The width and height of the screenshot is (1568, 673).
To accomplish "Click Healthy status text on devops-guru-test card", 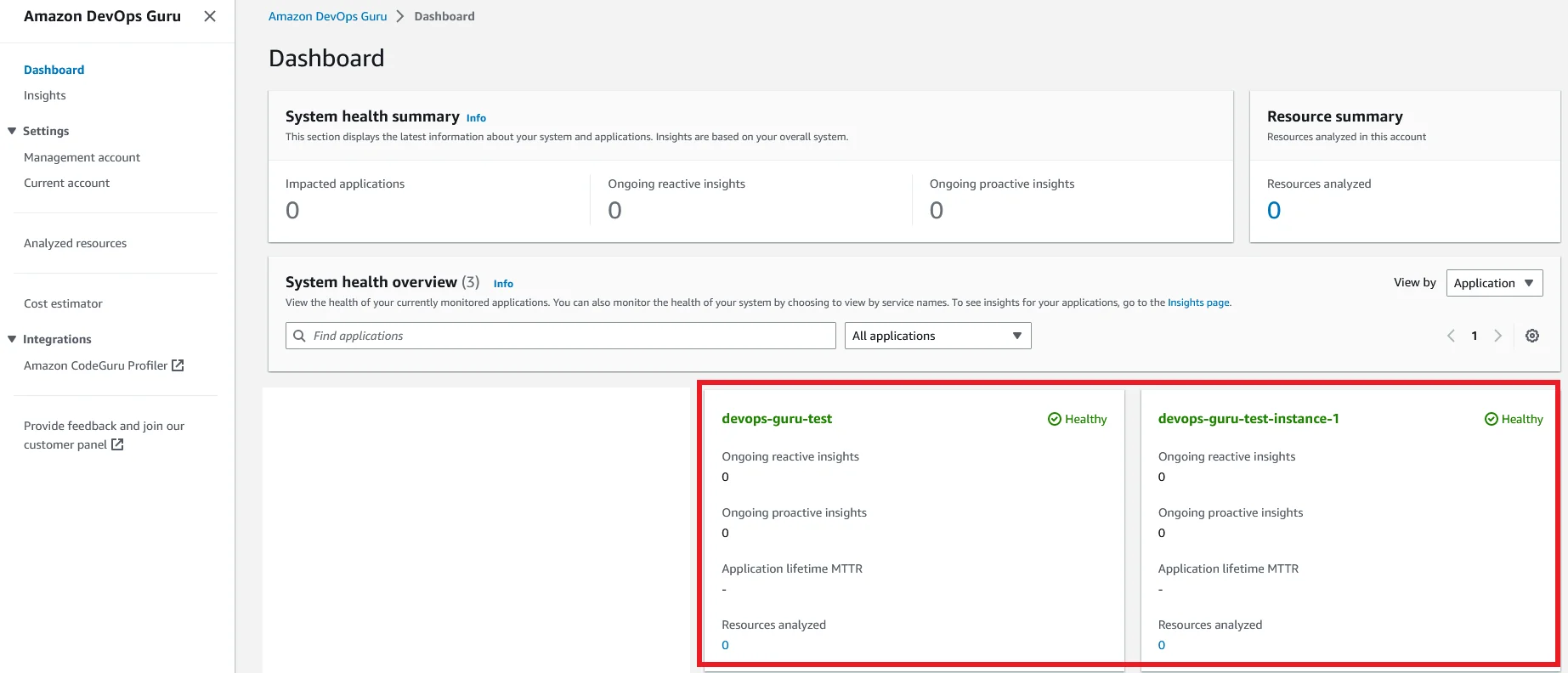I will click(x=1086, y=419).
